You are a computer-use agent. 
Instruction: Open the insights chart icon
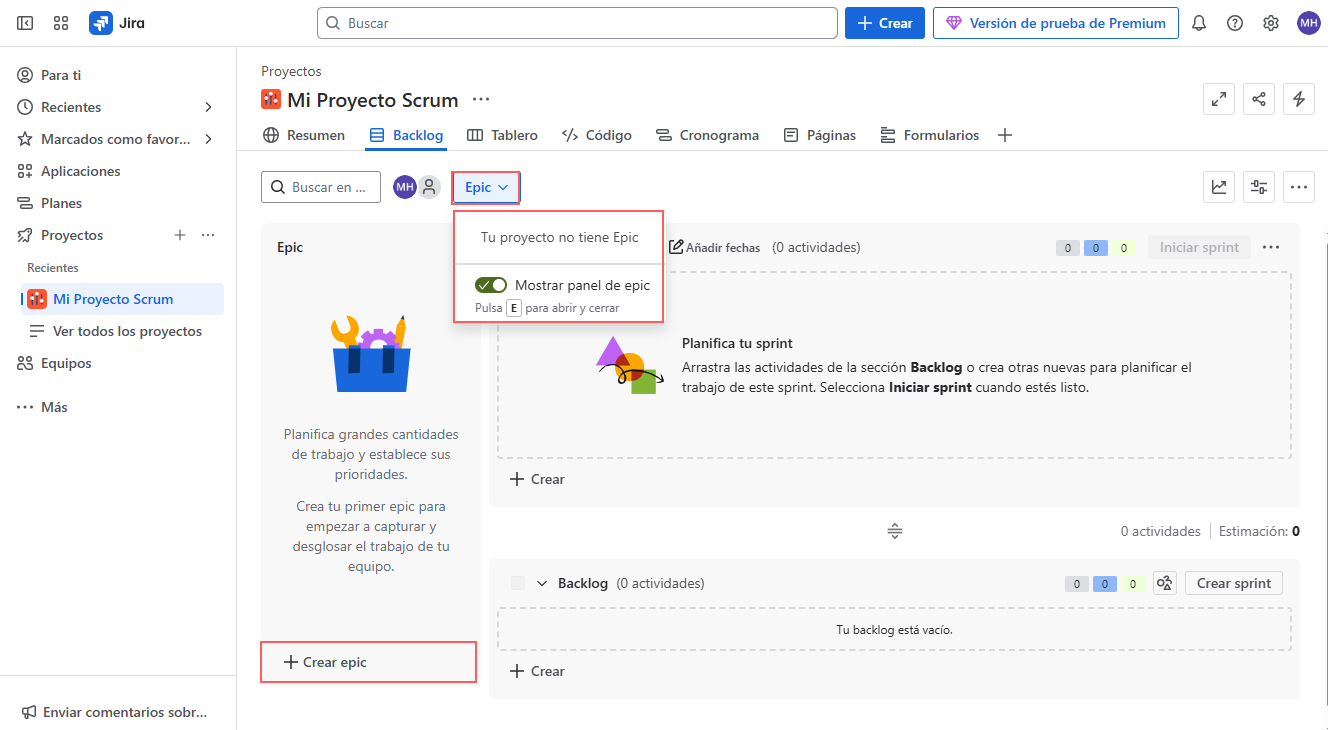[x=1219, y=187]
